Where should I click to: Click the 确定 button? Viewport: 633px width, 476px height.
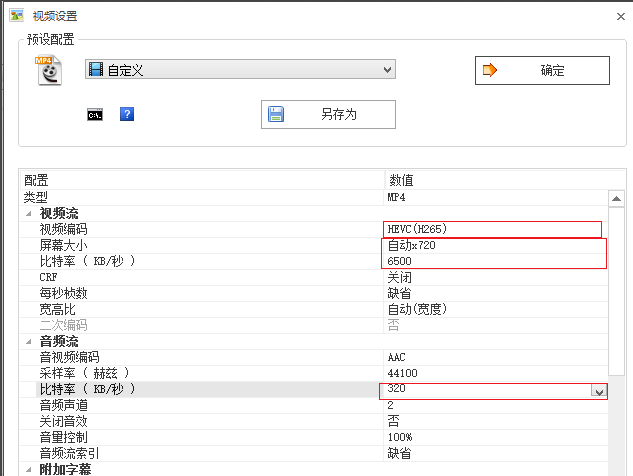pos(542,70)
